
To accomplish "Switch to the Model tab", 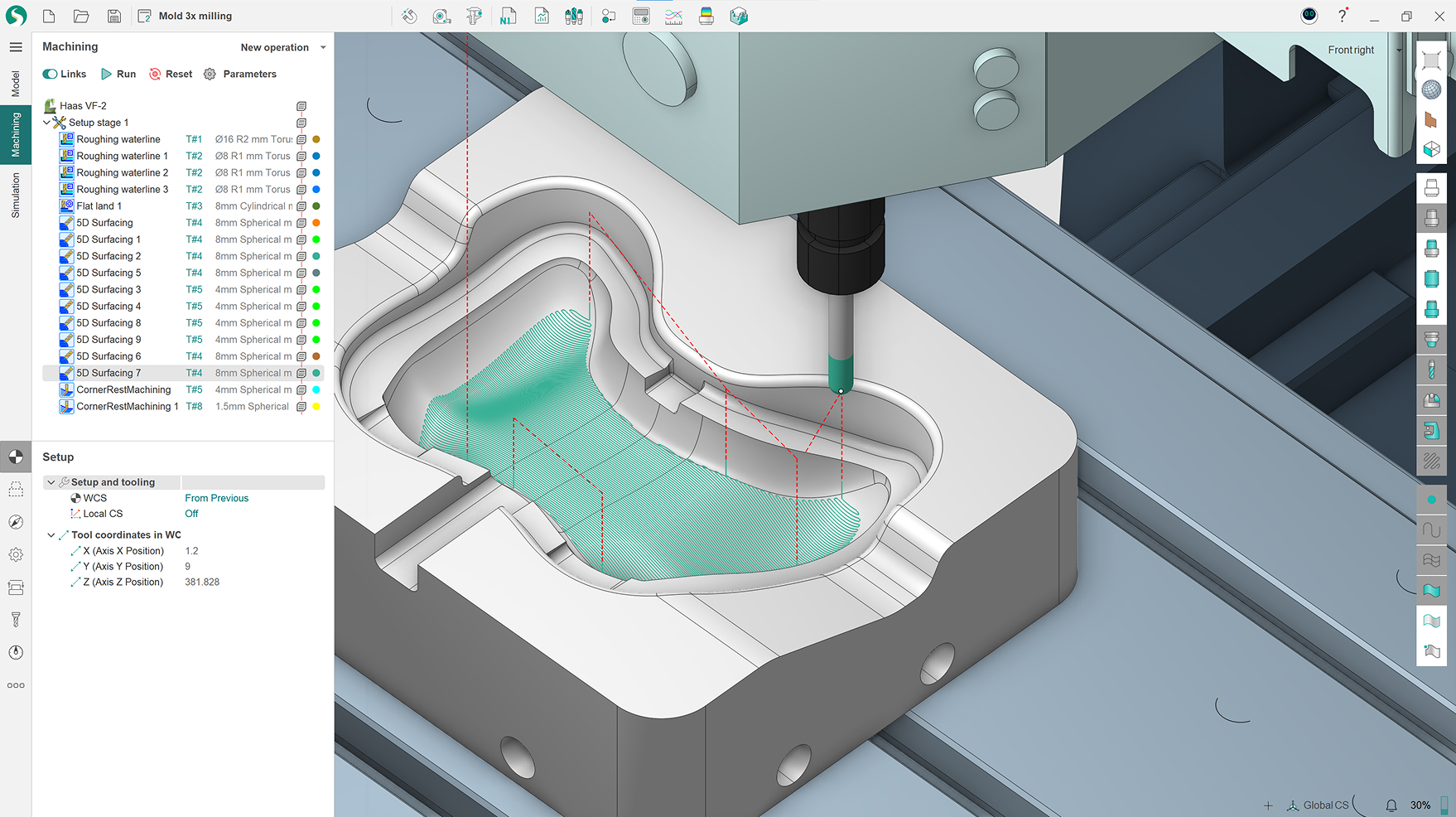I will tap(15, 84).
